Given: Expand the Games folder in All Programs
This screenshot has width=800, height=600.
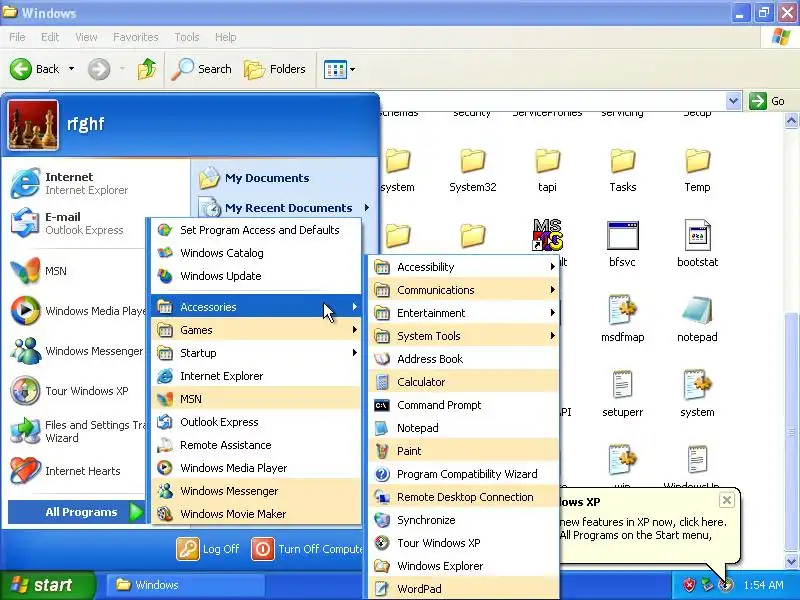Looking at the screenshot, I should point(256,330).
